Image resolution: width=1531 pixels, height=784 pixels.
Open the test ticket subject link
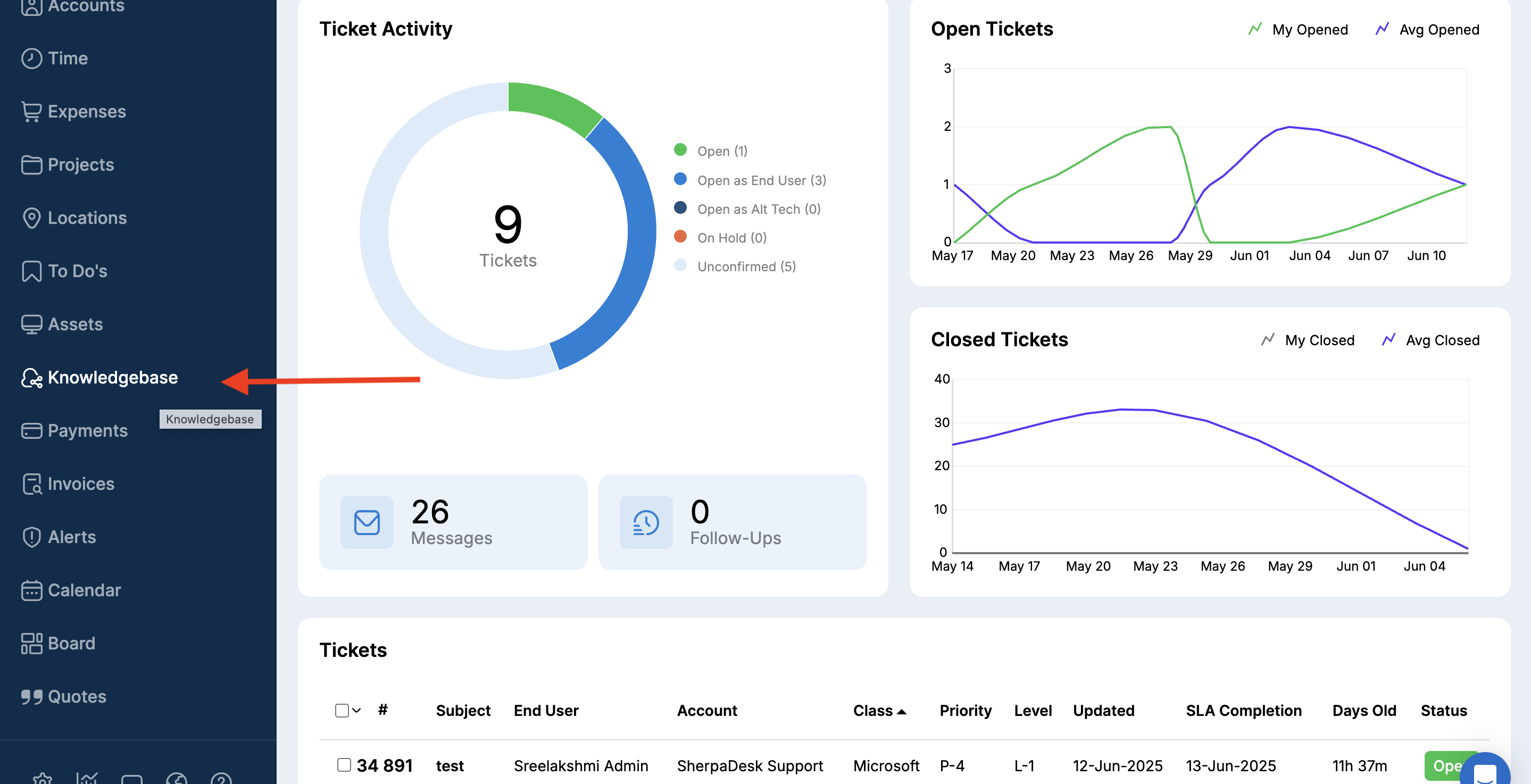point(450,765)
